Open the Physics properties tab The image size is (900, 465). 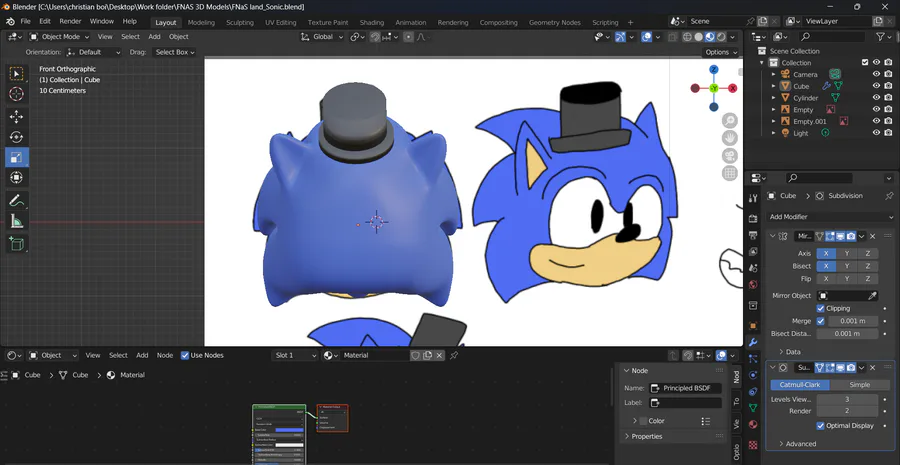tap(754, 375)
